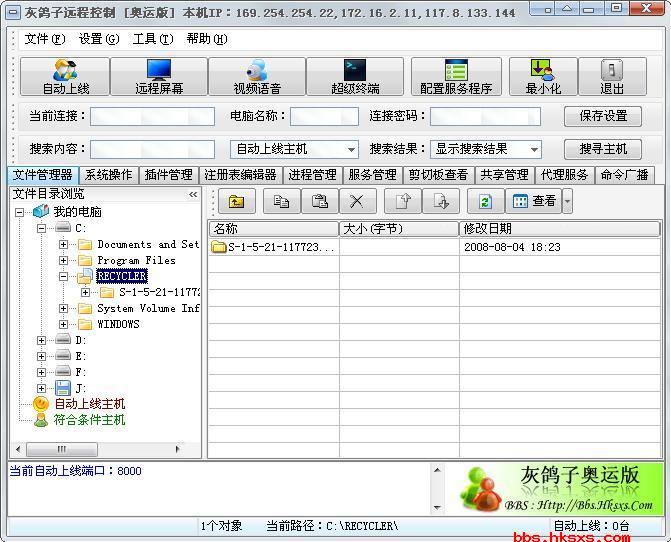
Task: Click the copy files icon in file toolbar
Action: click(282, 201)
